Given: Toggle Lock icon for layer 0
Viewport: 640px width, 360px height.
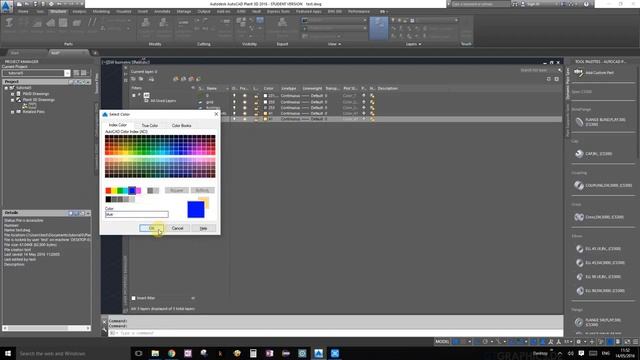Looking at the screenshot, I should 256,96.
